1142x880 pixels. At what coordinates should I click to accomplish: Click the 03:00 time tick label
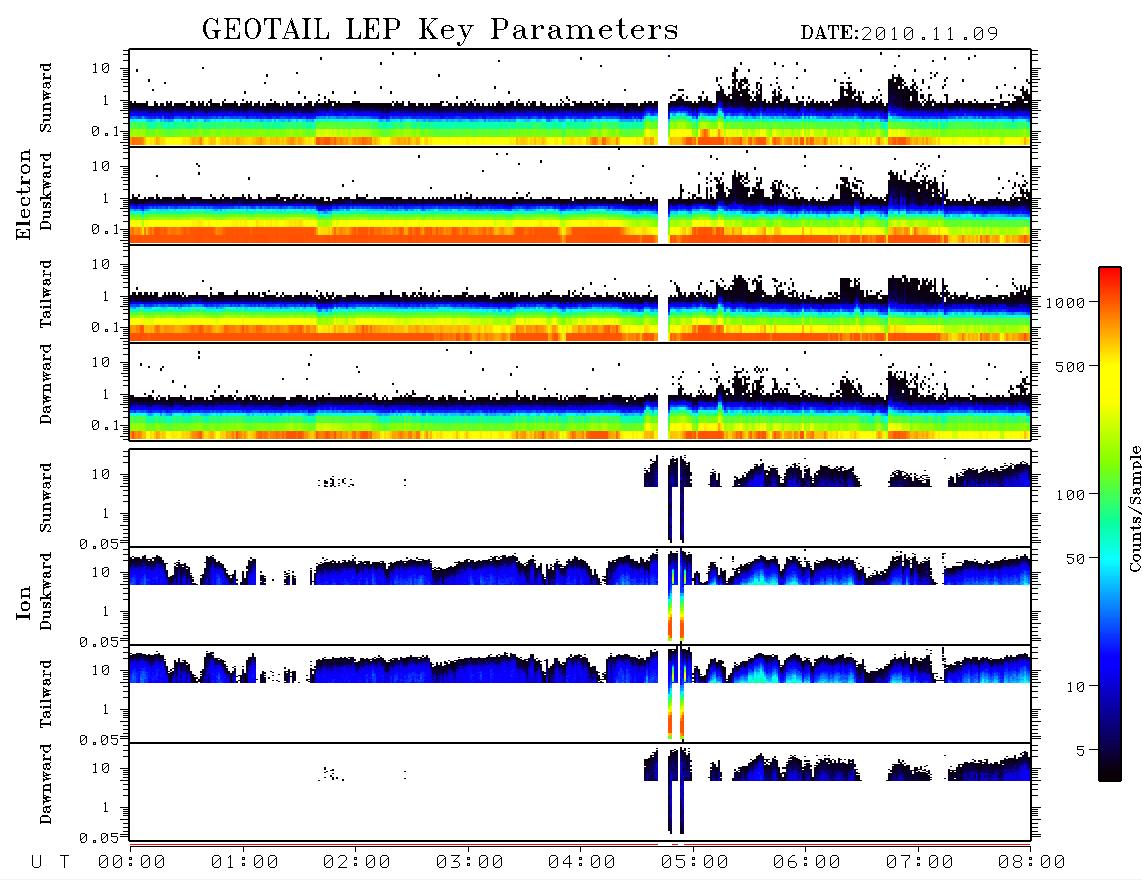470,862
